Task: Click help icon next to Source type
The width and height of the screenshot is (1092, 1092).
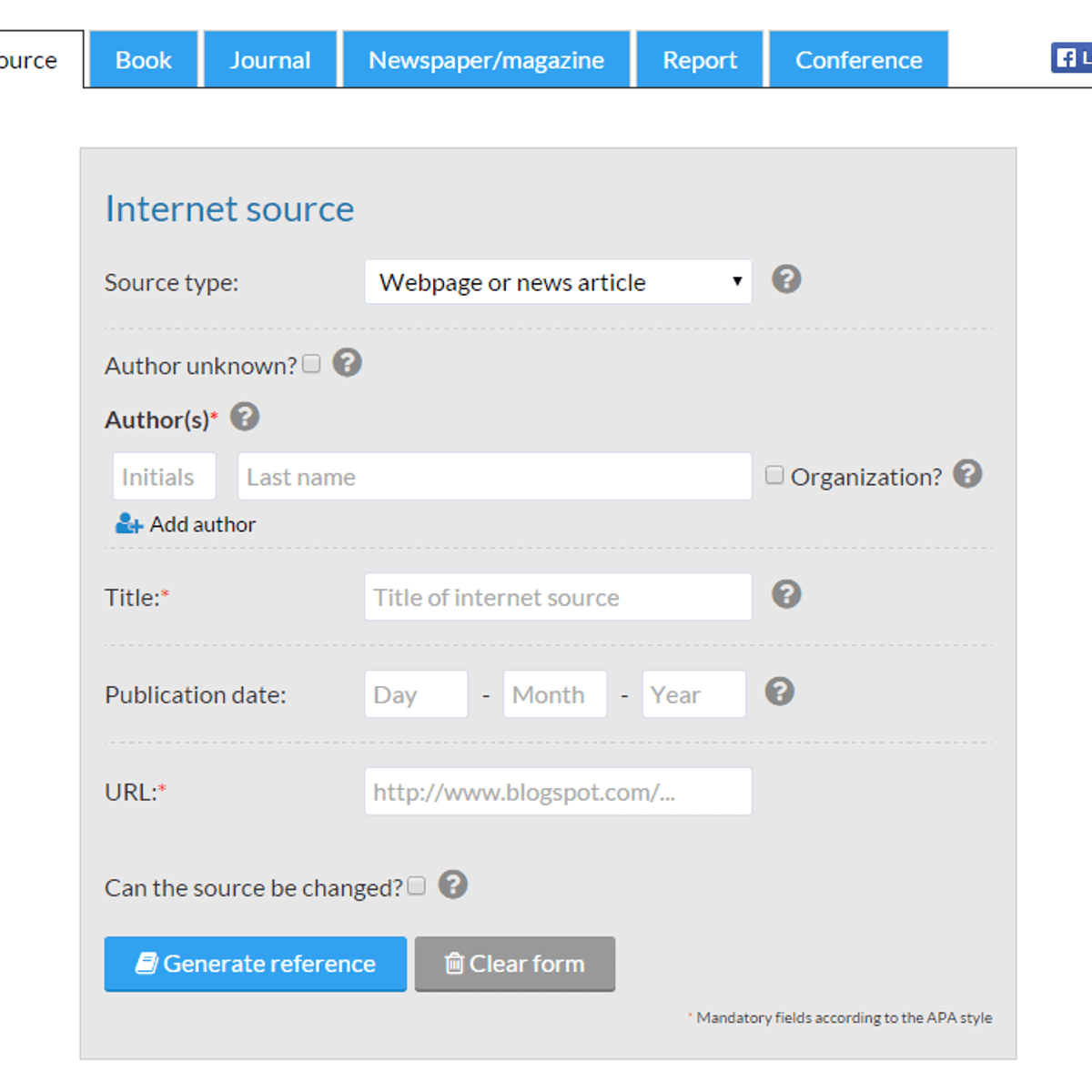Action: pos(786,279)
